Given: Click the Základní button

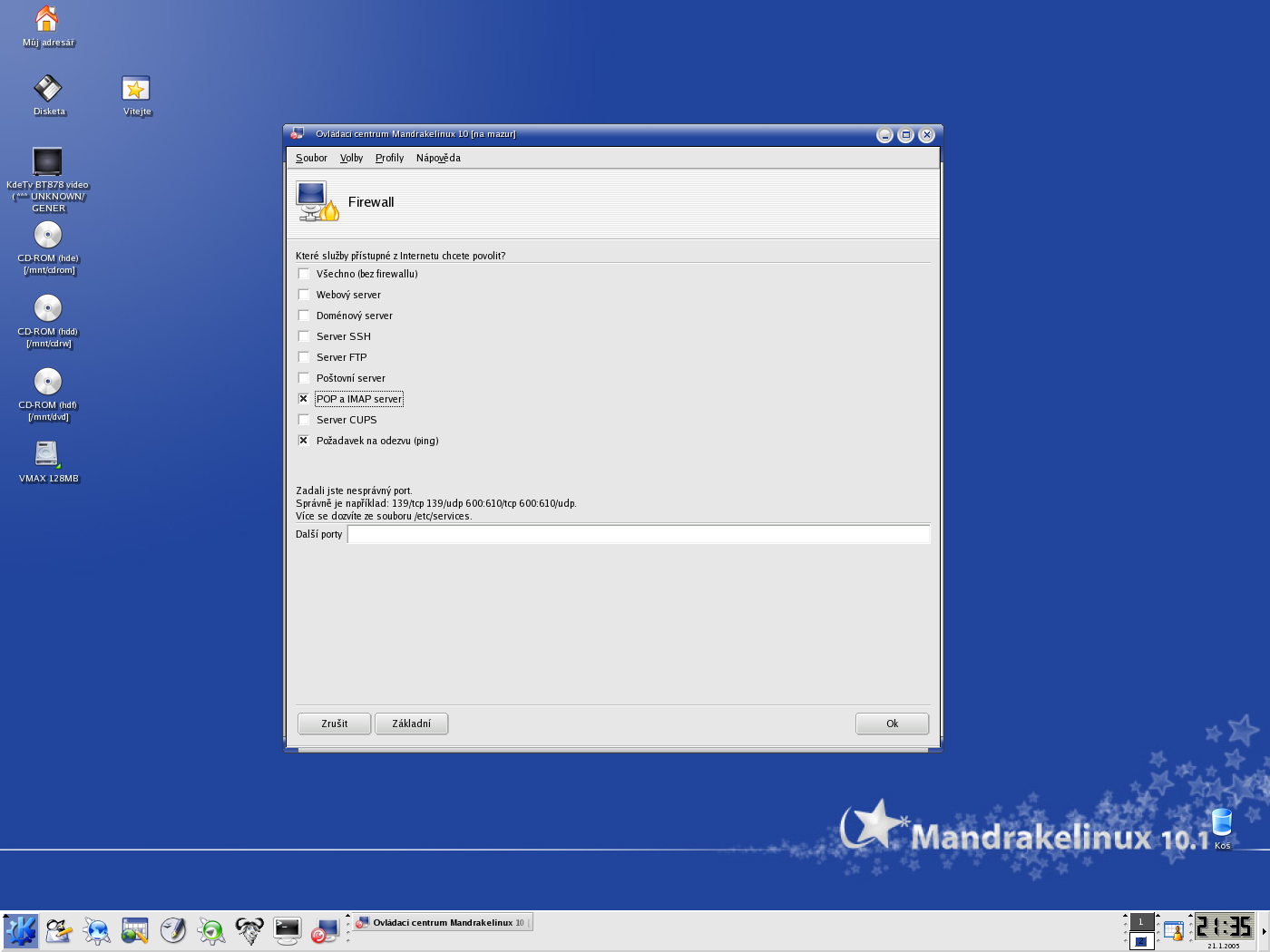Looking at the screenshot, I should 411,724.
